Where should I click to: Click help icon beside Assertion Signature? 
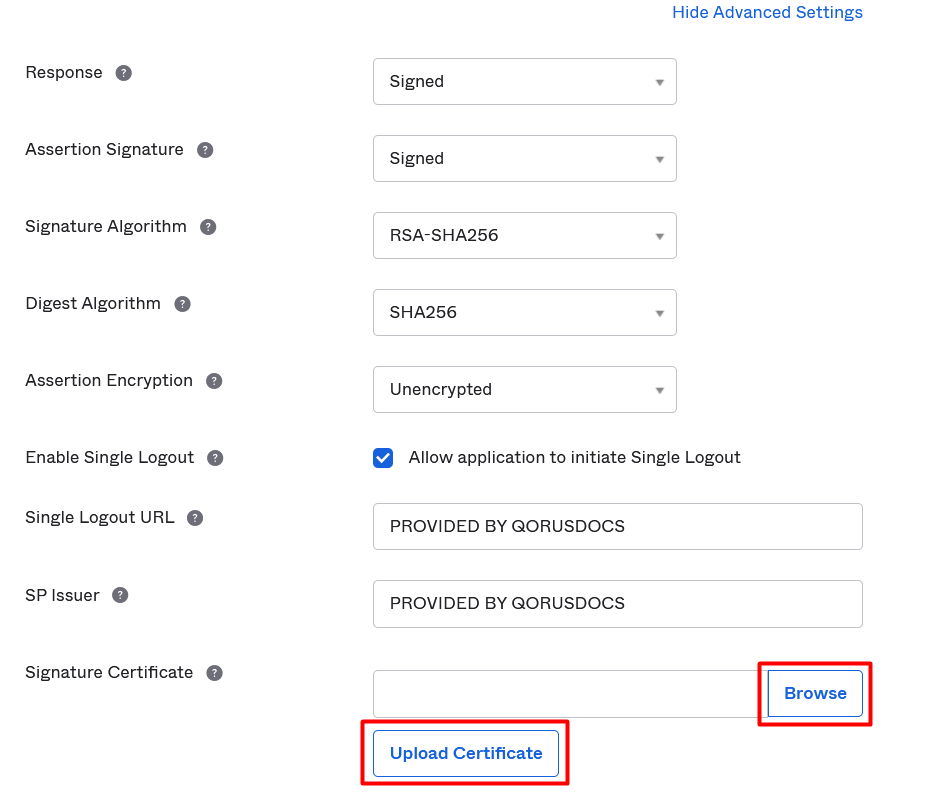205,150
